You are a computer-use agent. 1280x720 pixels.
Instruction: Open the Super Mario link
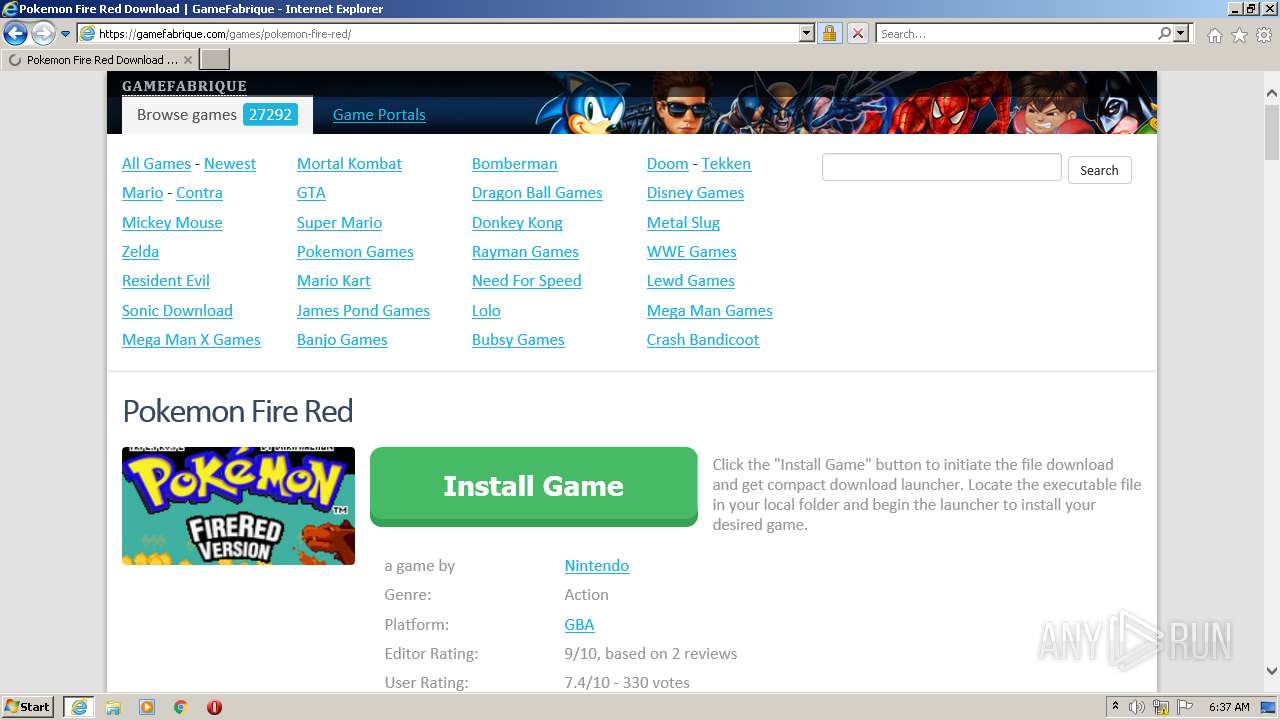tap(339, 222)
